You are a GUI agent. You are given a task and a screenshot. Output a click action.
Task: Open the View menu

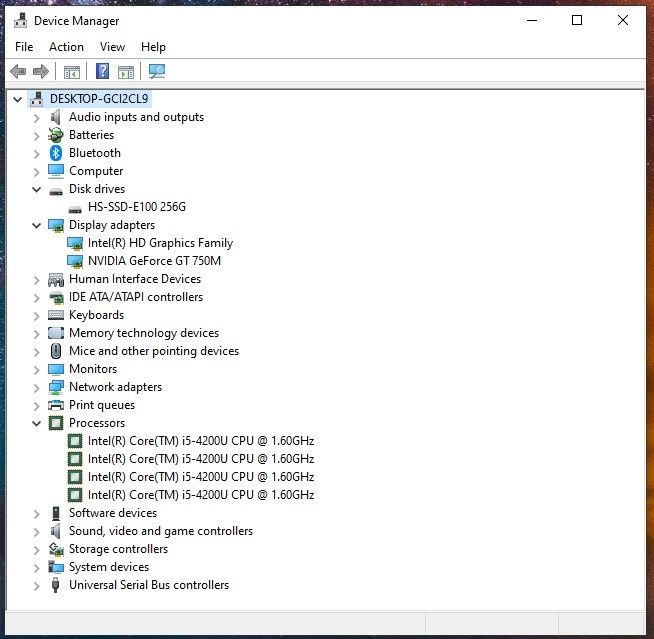point(112,47)
